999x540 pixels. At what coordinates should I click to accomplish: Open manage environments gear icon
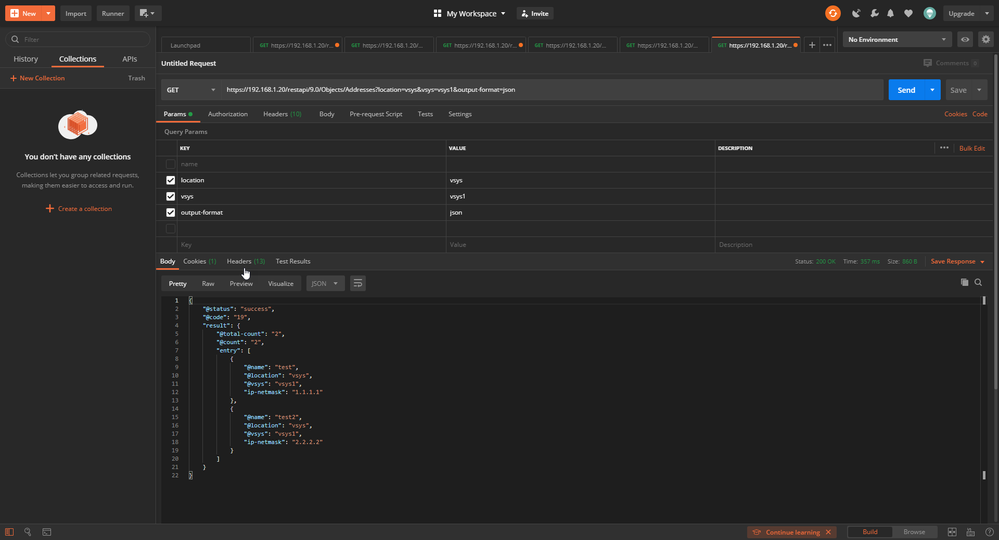point(986,40)
